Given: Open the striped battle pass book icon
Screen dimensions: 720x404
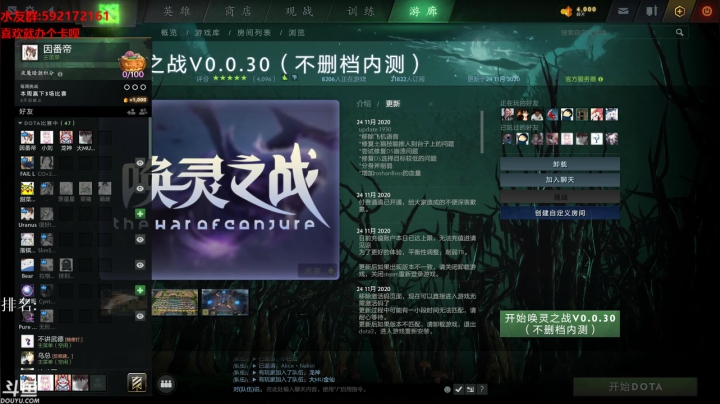Looking at the screenshot, I should coord(136,382).
